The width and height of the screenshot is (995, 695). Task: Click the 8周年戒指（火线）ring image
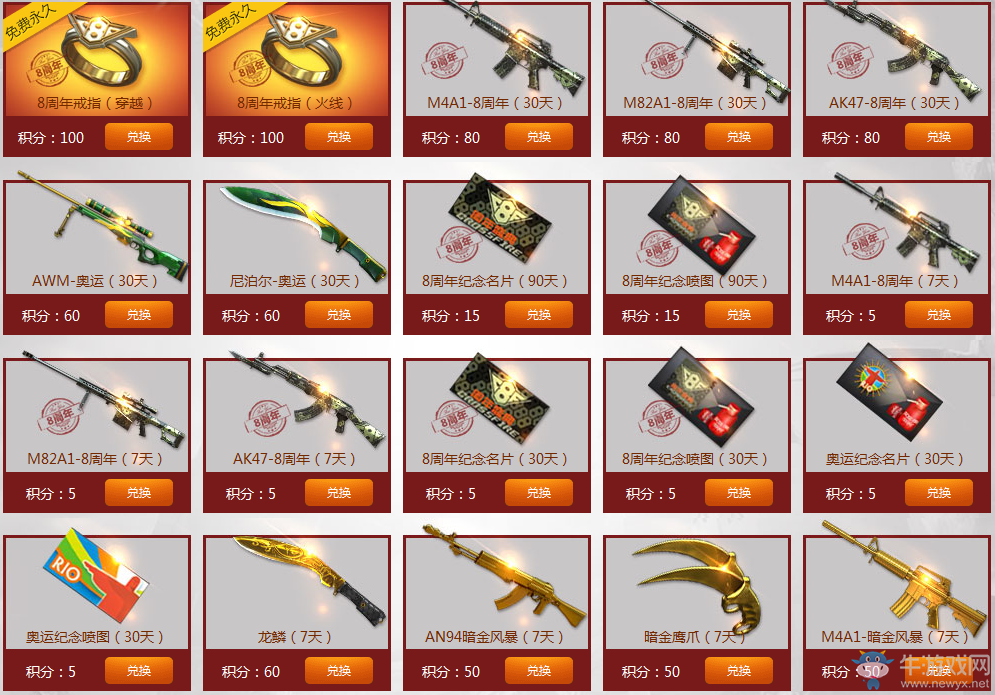click(301, 50)
